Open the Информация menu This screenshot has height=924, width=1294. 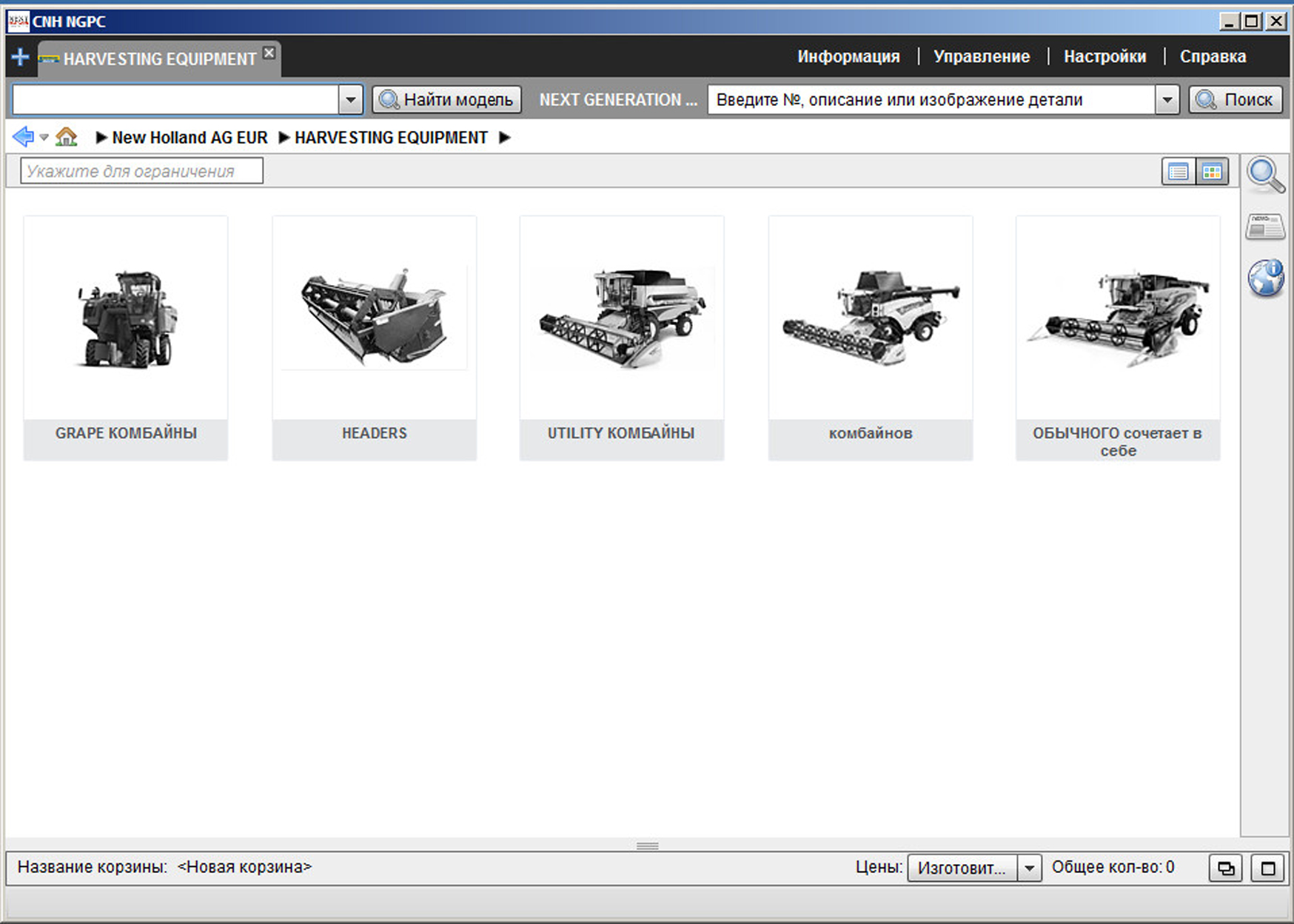point(848,57)
